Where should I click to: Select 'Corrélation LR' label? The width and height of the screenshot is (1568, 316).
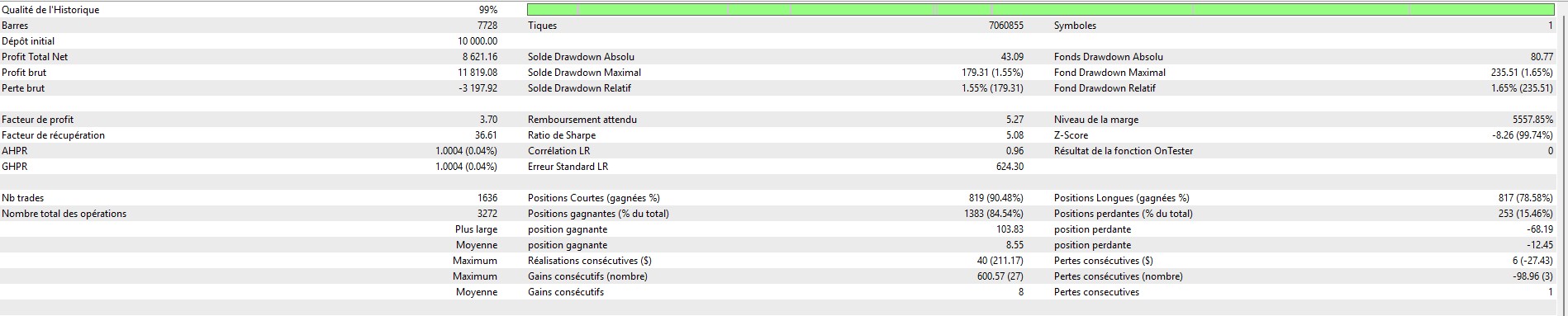tap(558, 151)
